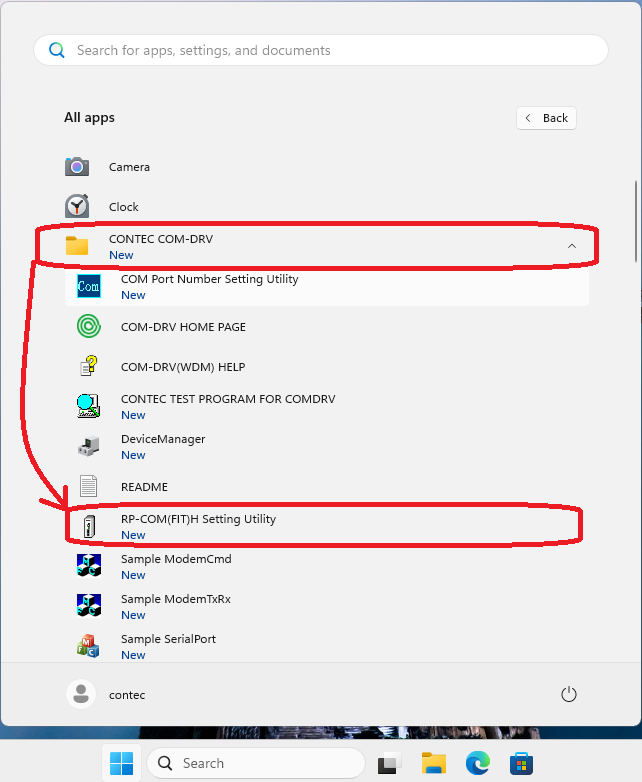
Task: Click RP-COM(FIT)H Setting Utility label
Action: (x=198, y=519)
